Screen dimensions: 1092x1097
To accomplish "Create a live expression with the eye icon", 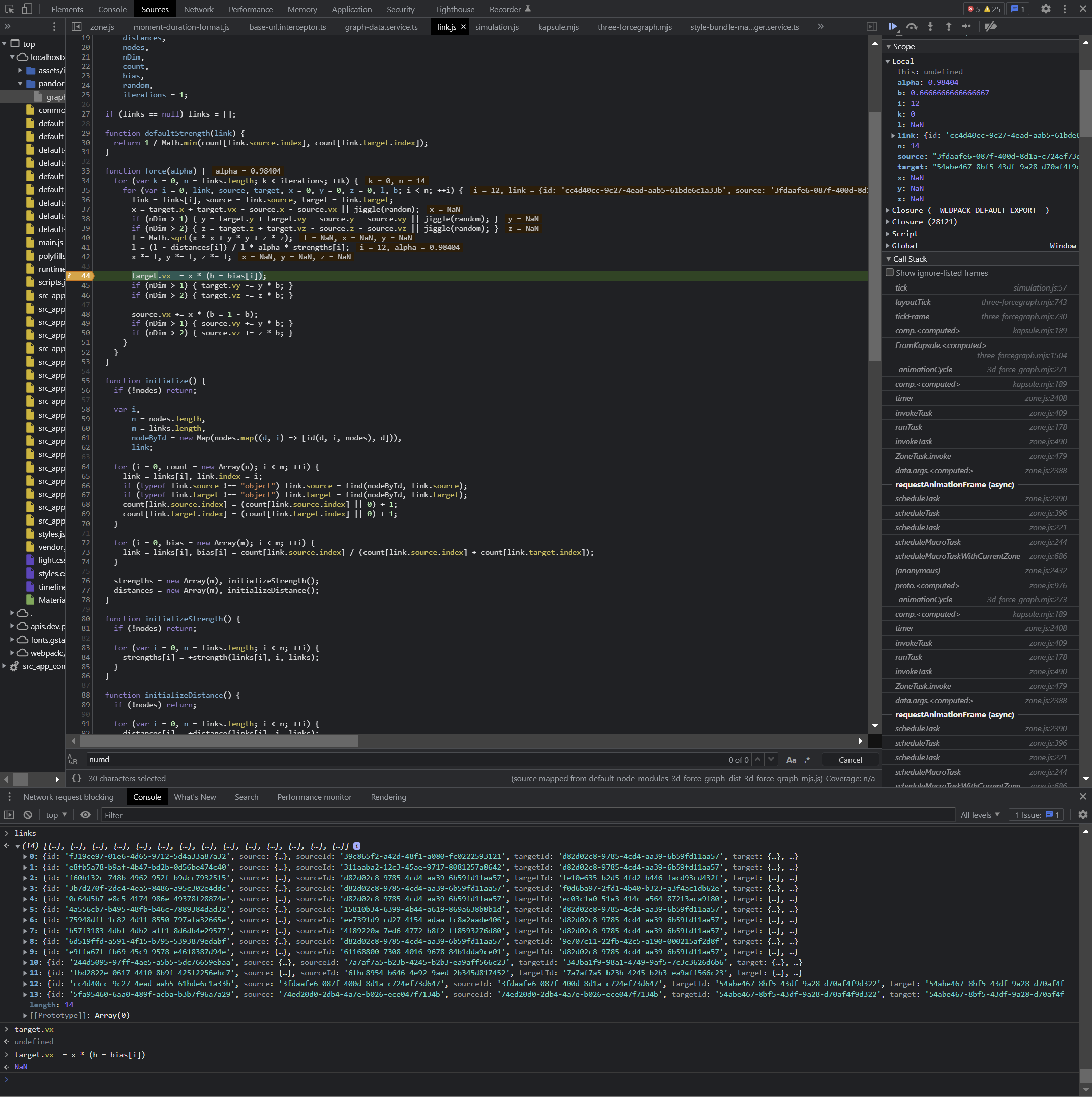I will click(85, 815).
